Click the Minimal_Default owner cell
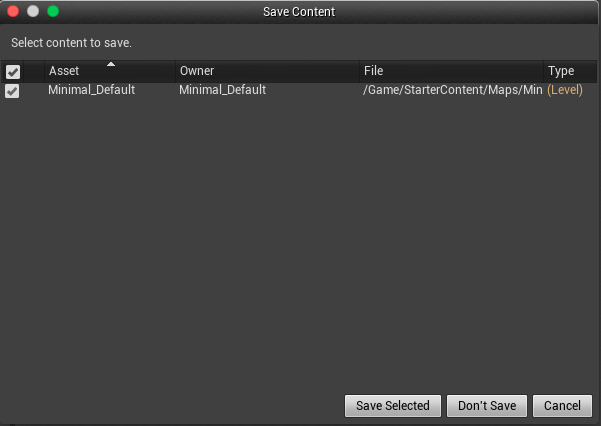 pyautogui.click(x=222, y=90)
